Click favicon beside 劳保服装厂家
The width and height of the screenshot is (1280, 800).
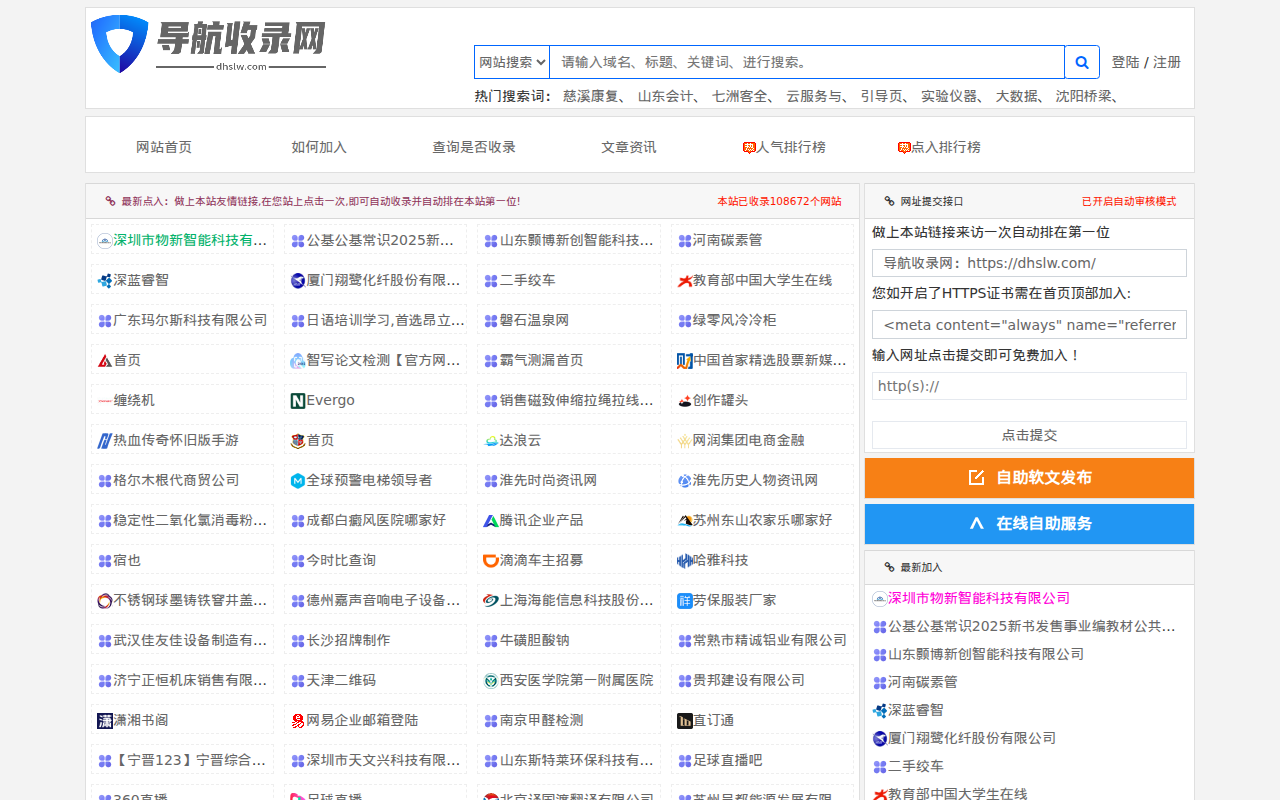point(685,601)
